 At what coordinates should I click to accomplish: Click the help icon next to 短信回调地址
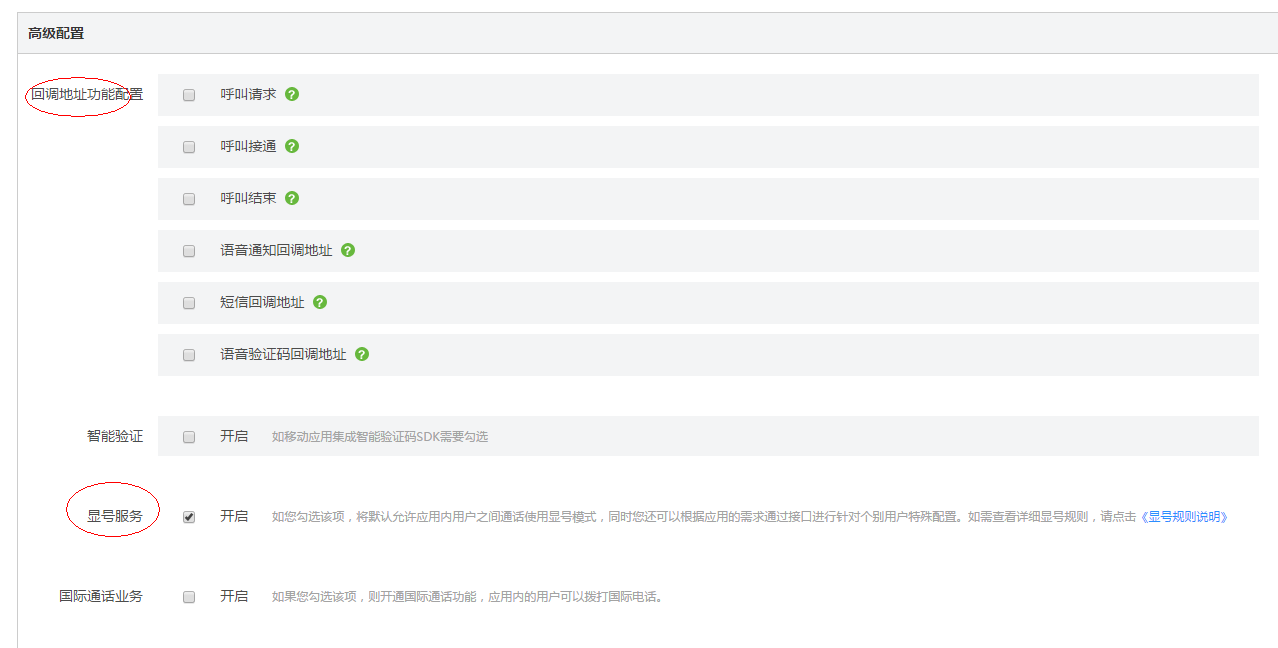(x=320, y=302)
